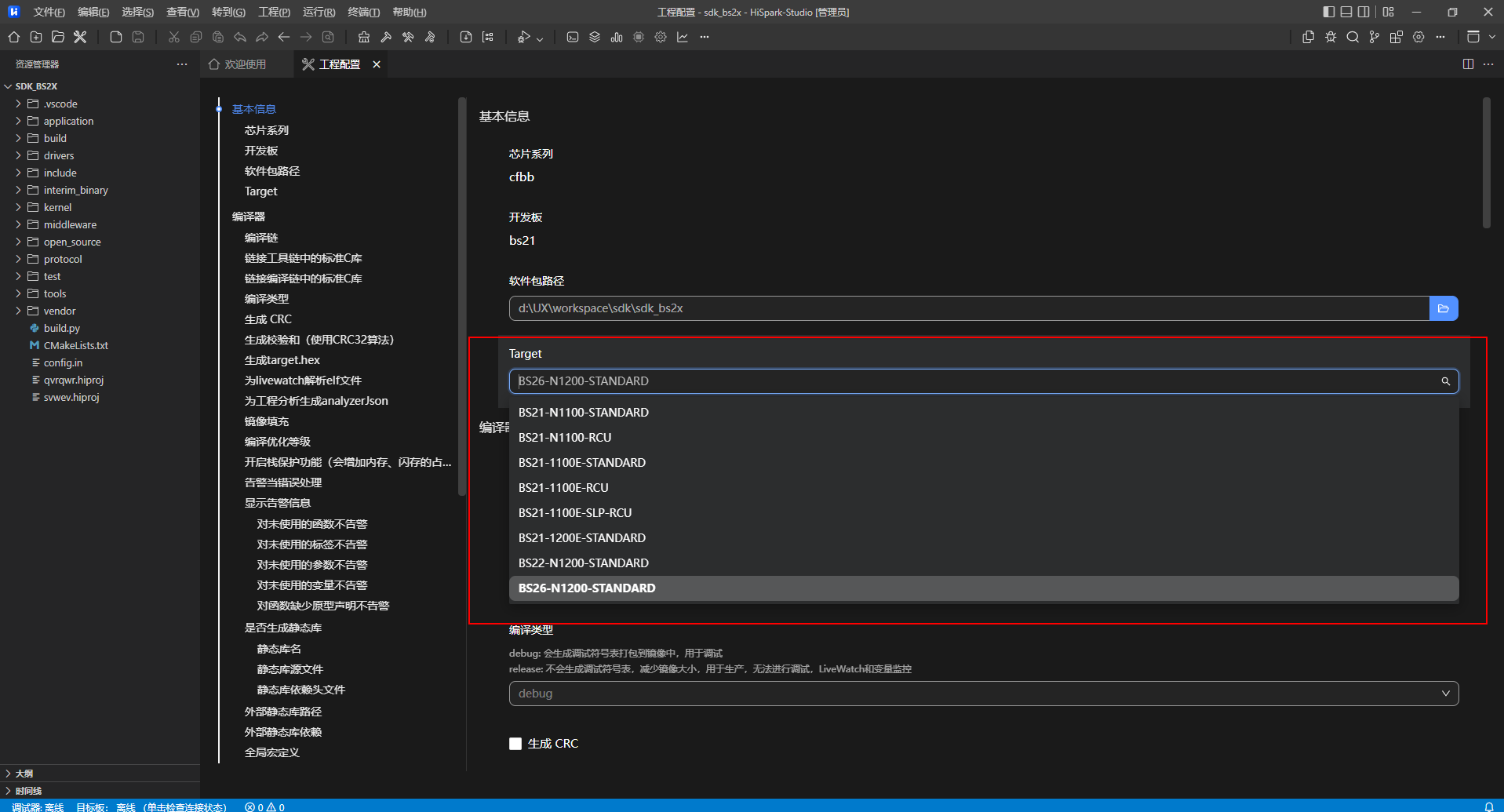
Task: Click the bug debug icon
Action: coord(1331,37)
